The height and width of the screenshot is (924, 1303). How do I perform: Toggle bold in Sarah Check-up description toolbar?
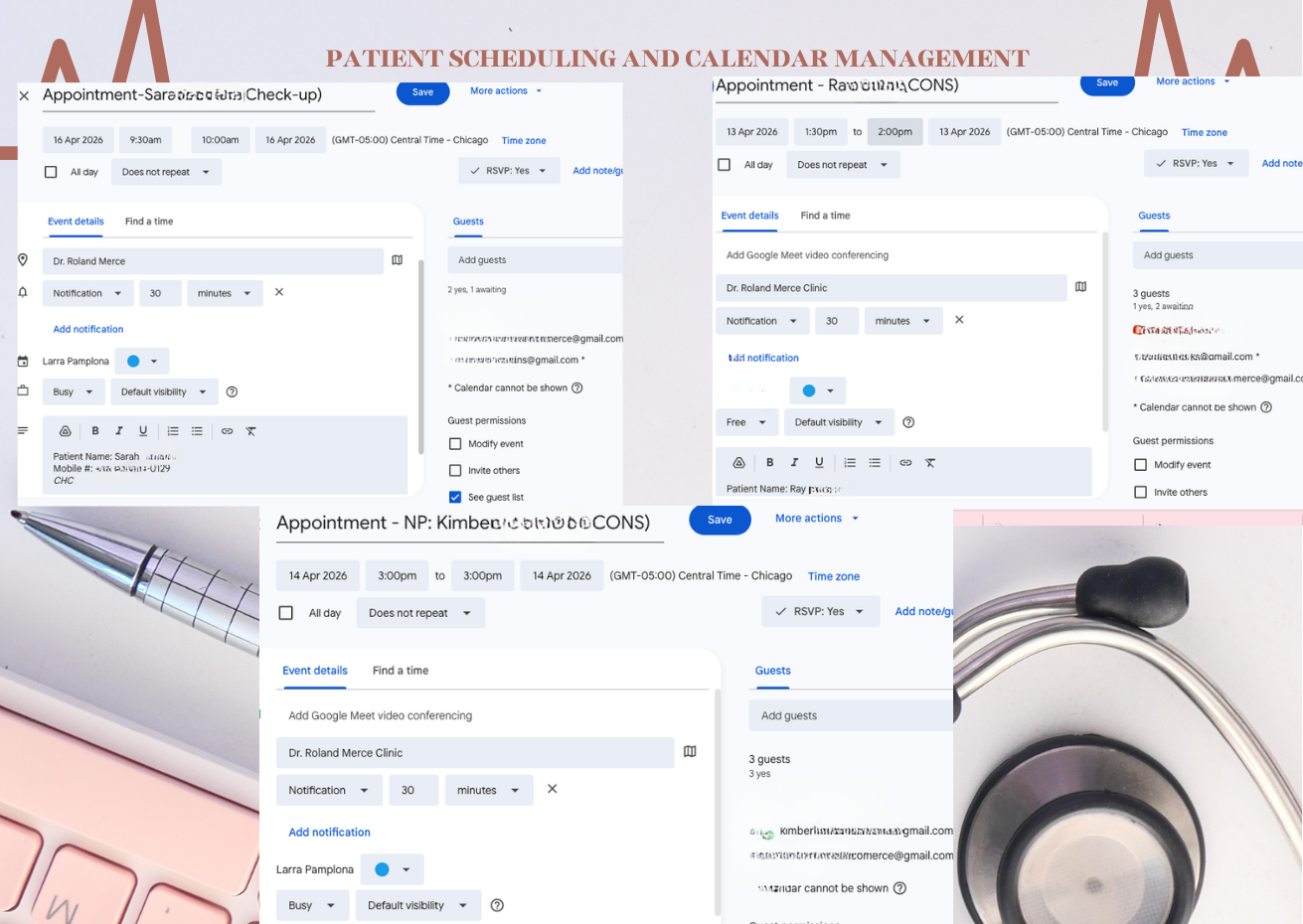point(95,431)
